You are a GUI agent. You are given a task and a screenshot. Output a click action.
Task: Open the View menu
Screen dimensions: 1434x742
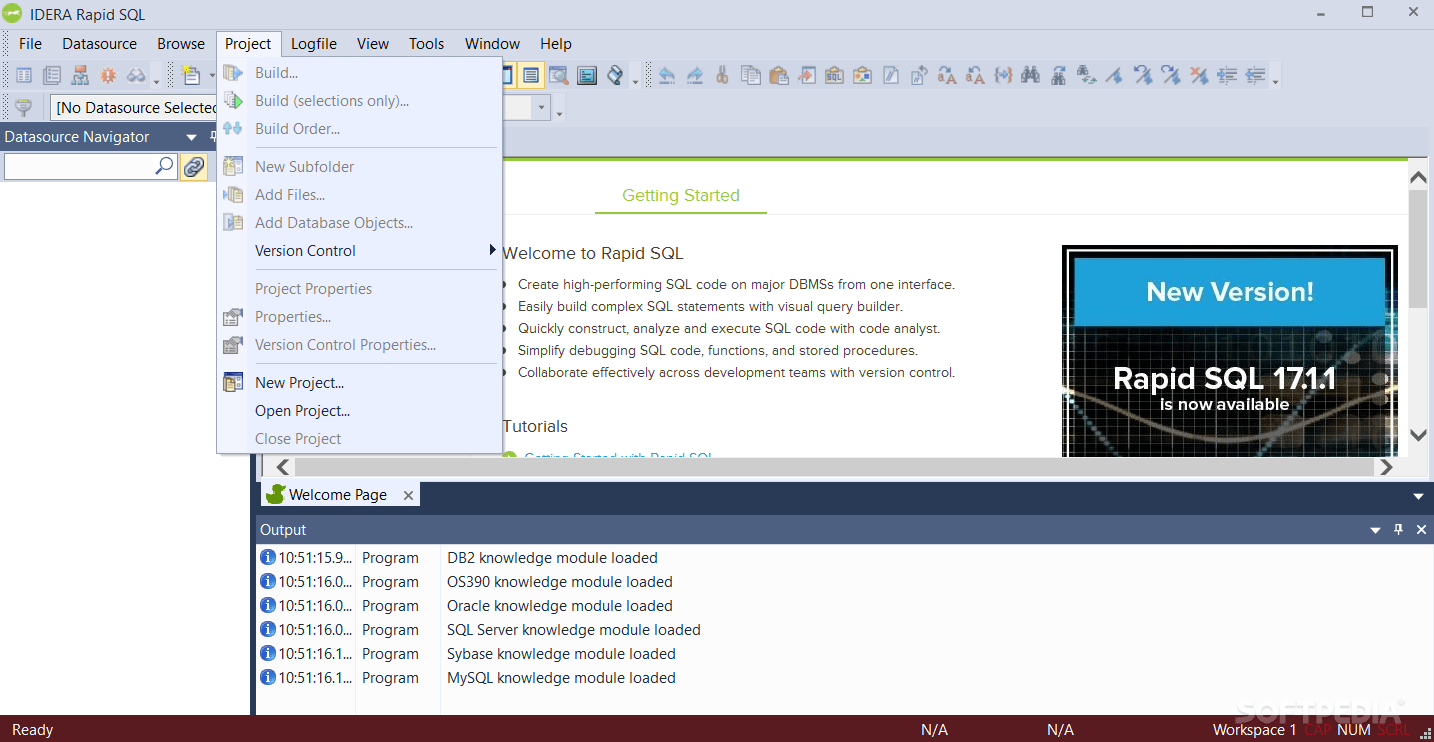(x=373, y=44)
